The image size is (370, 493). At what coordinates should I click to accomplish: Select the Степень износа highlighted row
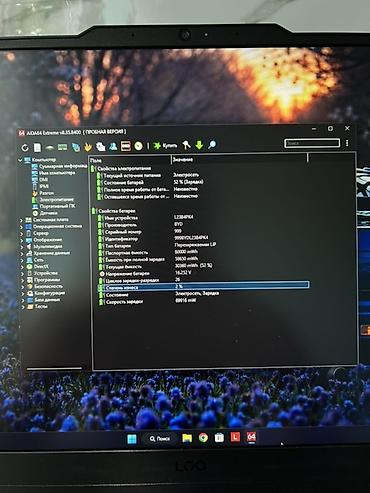point(204,286)
